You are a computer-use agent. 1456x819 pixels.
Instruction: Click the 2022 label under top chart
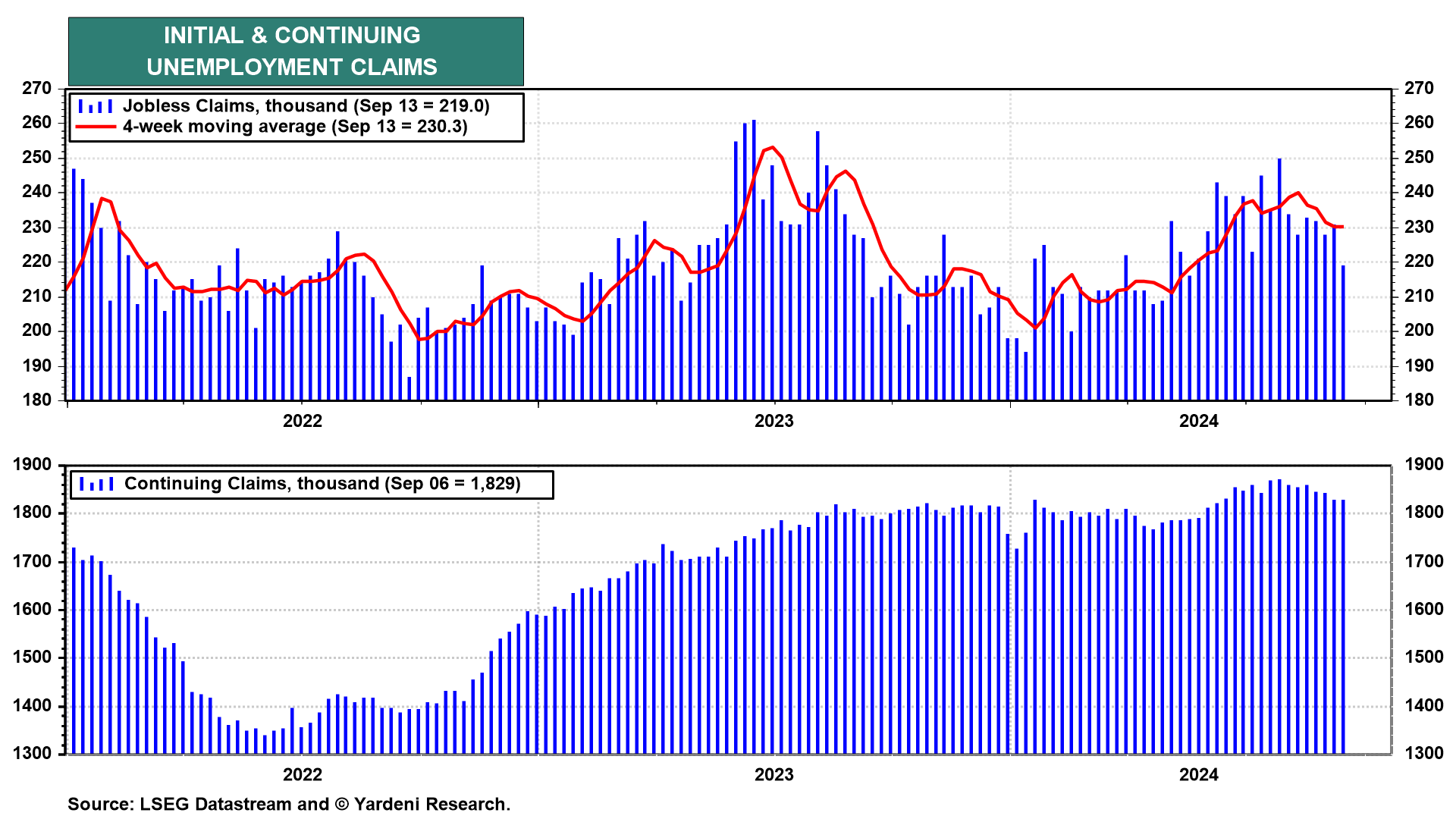point(302,421)
